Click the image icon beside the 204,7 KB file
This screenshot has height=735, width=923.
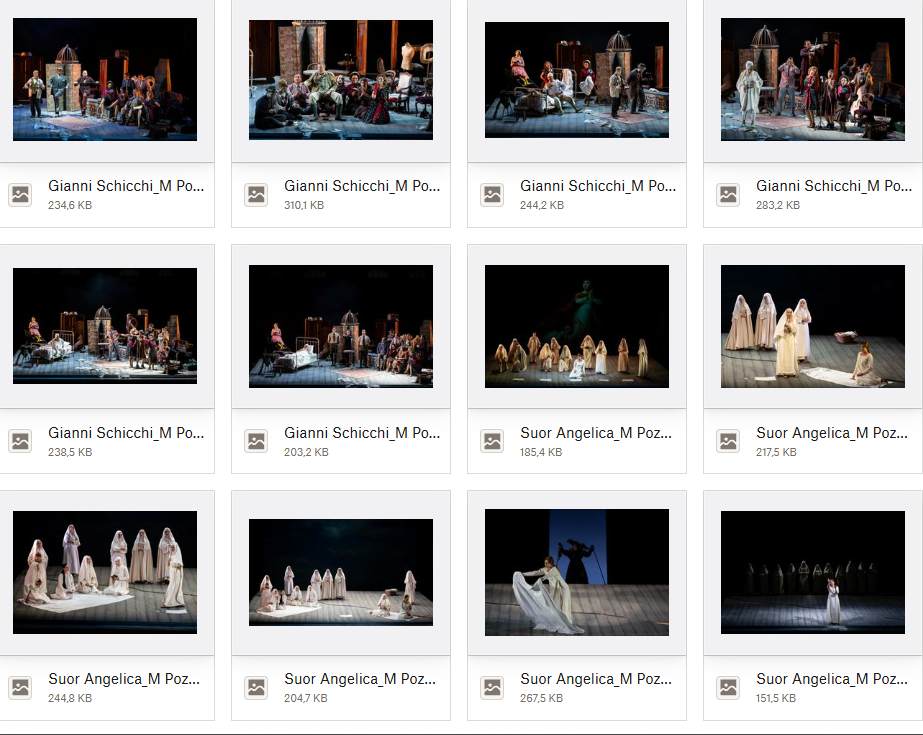(x=256, y=687)
